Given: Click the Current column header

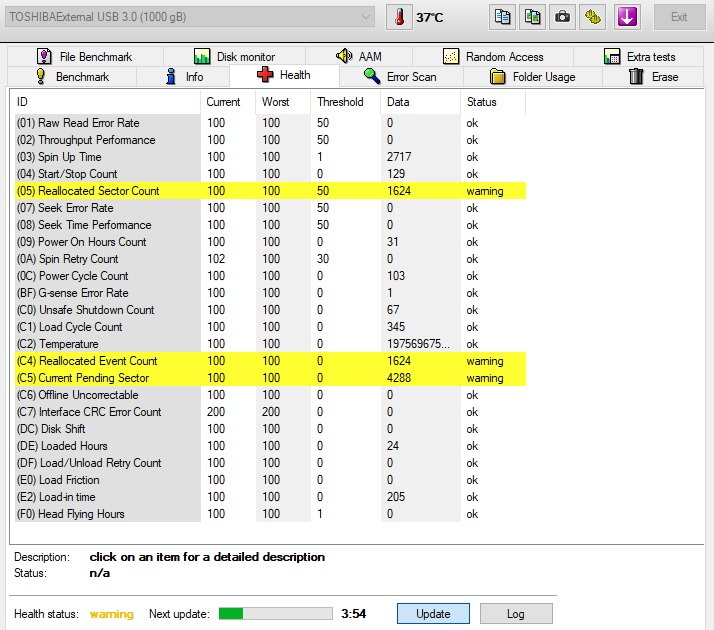Looking at the screenshot, I should click(228, 102).
